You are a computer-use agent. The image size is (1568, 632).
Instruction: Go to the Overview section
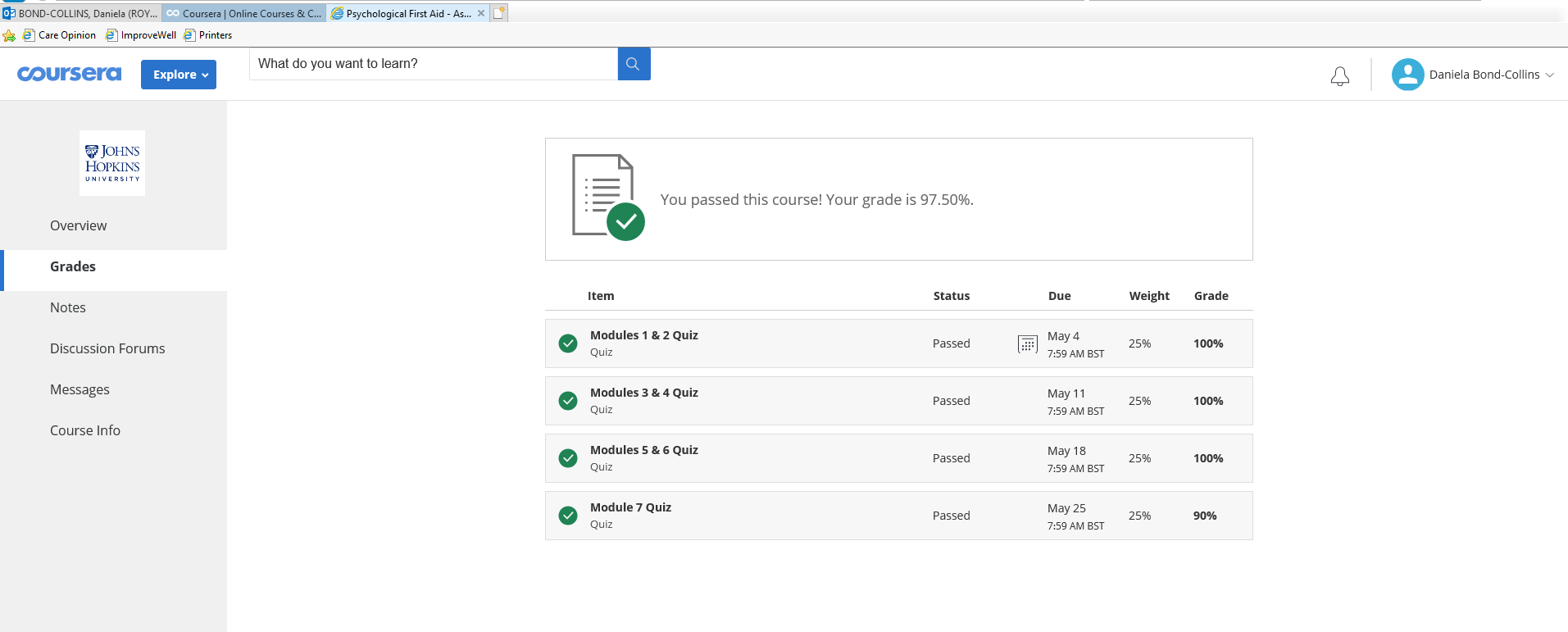[x=78, y=225]
